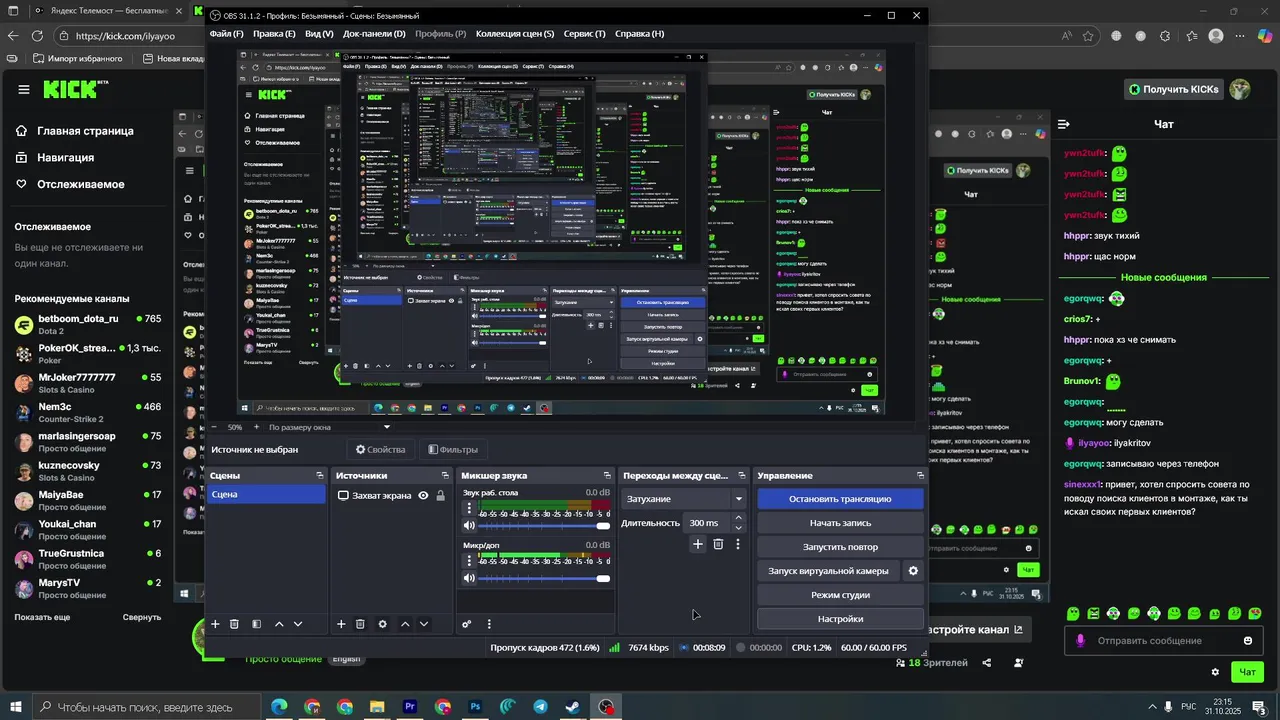This screenshot has width=1280, height=720.
Task: Add a transition with the plus icon
Action: click(x=698, y=544)
